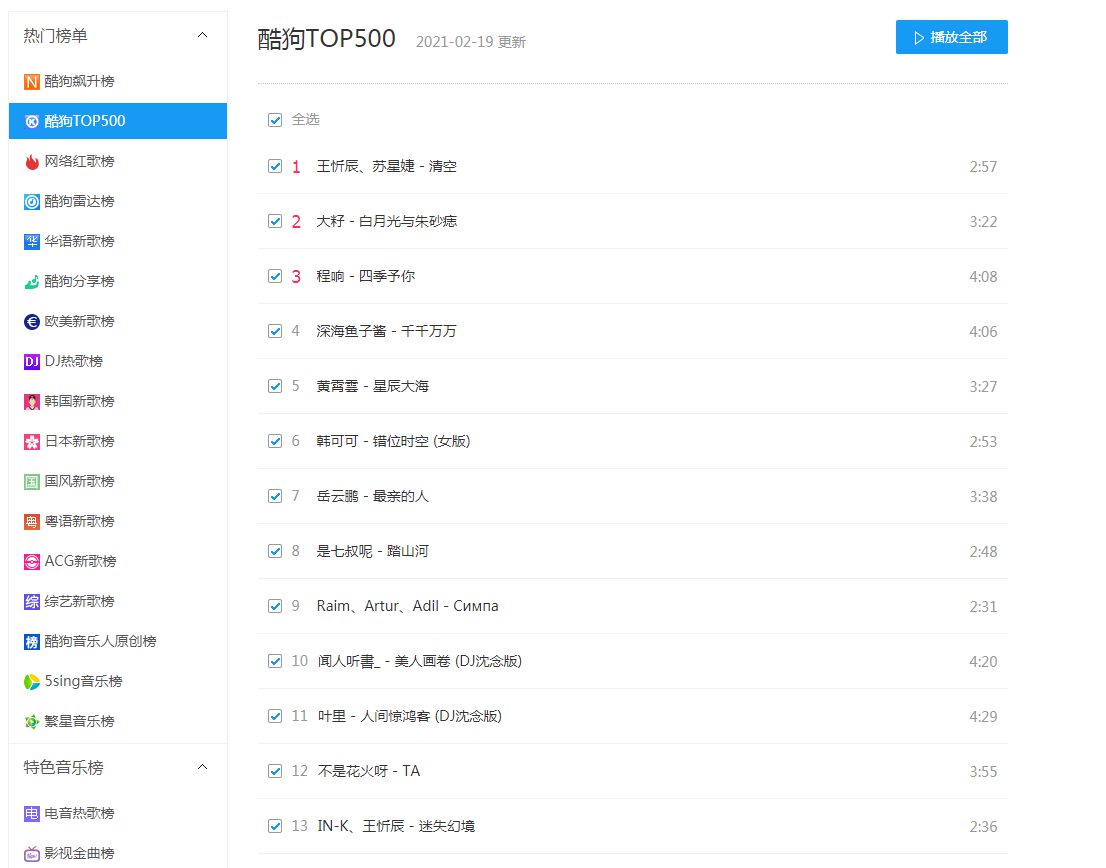The width and height of the screenshot is (1106, 868).
Task: Open song 韩可可 - 错位时空 (女版)
Action: coord(393,441)
